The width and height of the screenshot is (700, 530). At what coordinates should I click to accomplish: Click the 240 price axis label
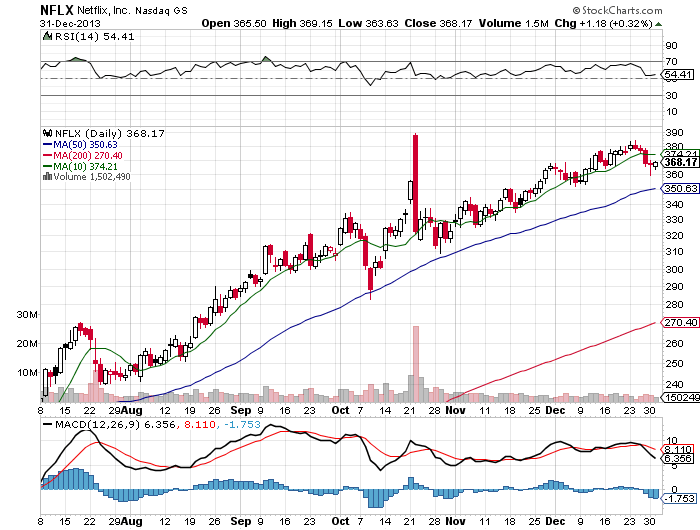click(x=674, y=384)
